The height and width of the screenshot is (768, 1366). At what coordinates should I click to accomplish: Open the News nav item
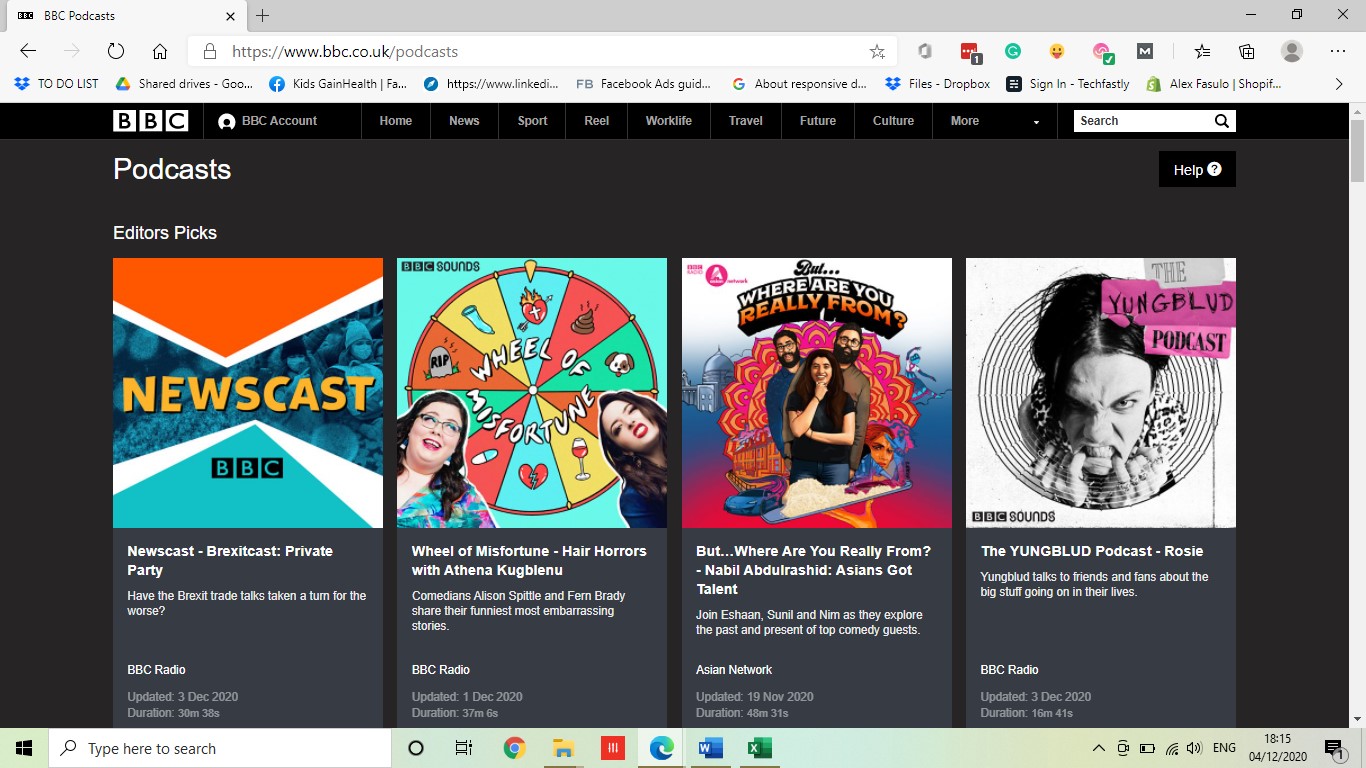(x=464, y=121)
